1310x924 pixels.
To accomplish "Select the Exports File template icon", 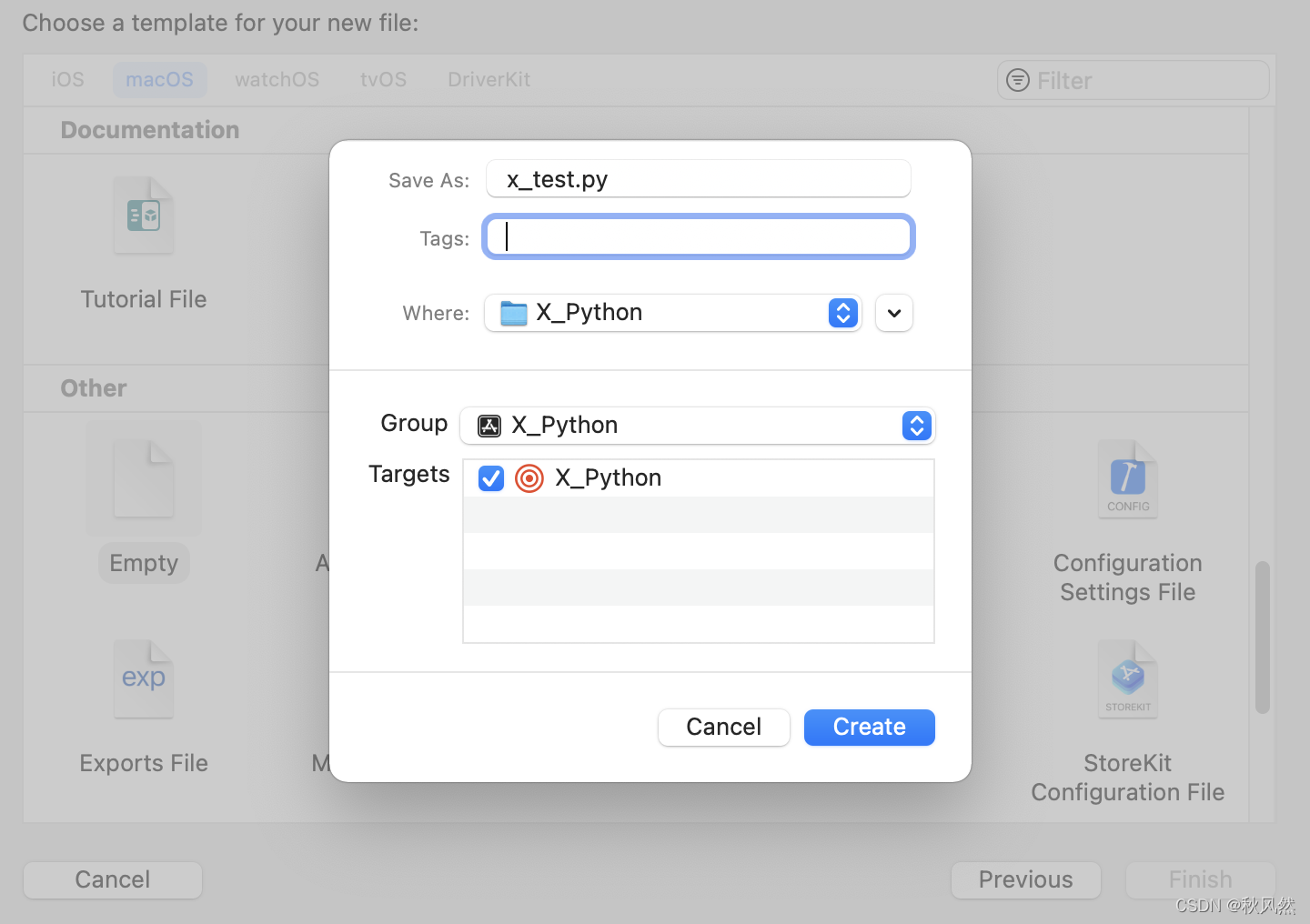I will coord(144,679).
